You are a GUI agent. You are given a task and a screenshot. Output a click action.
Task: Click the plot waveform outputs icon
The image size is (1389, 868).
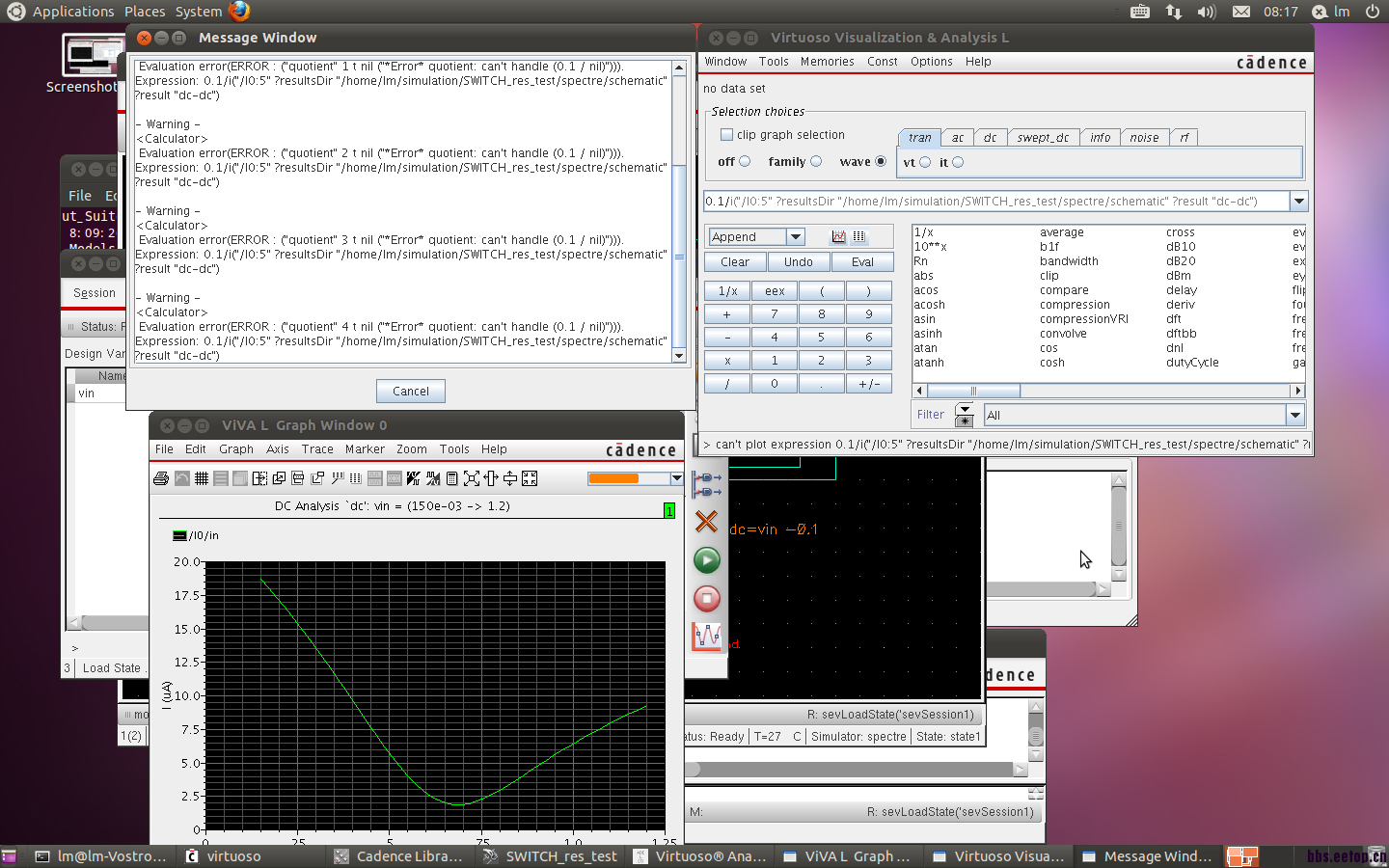[707, 636]
